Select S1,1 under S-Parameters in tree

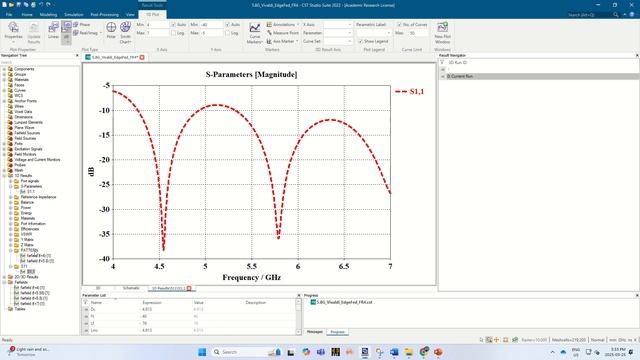point(31,191)
